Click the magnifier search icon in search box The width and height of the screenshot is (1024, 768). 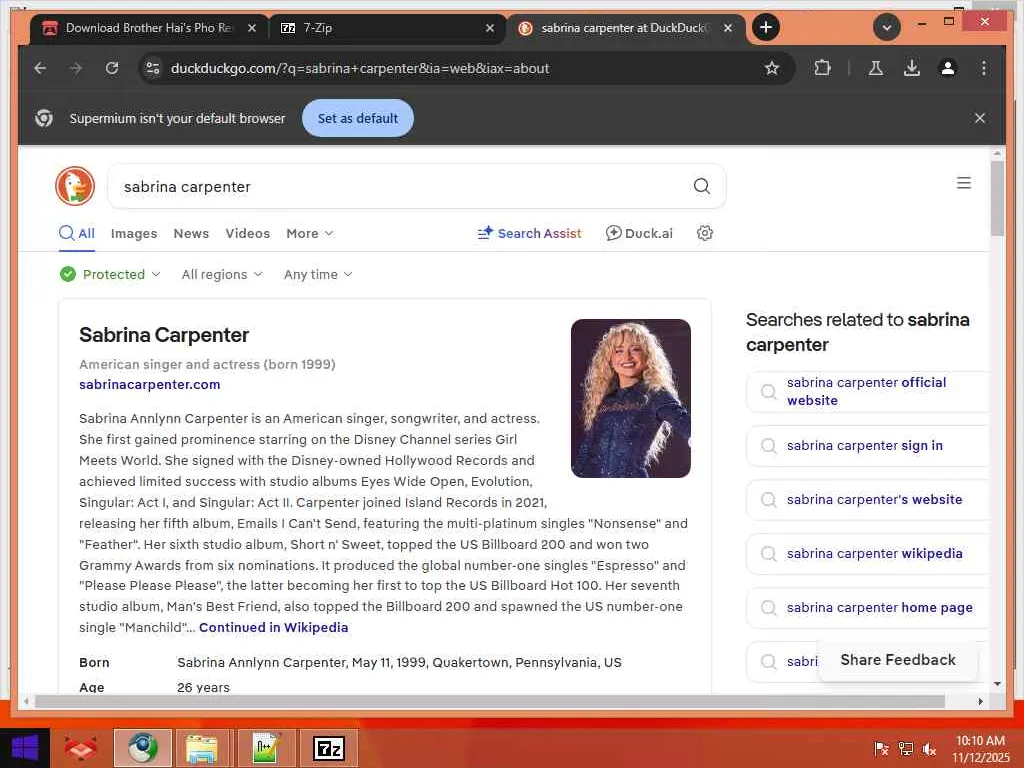(702, 186)
